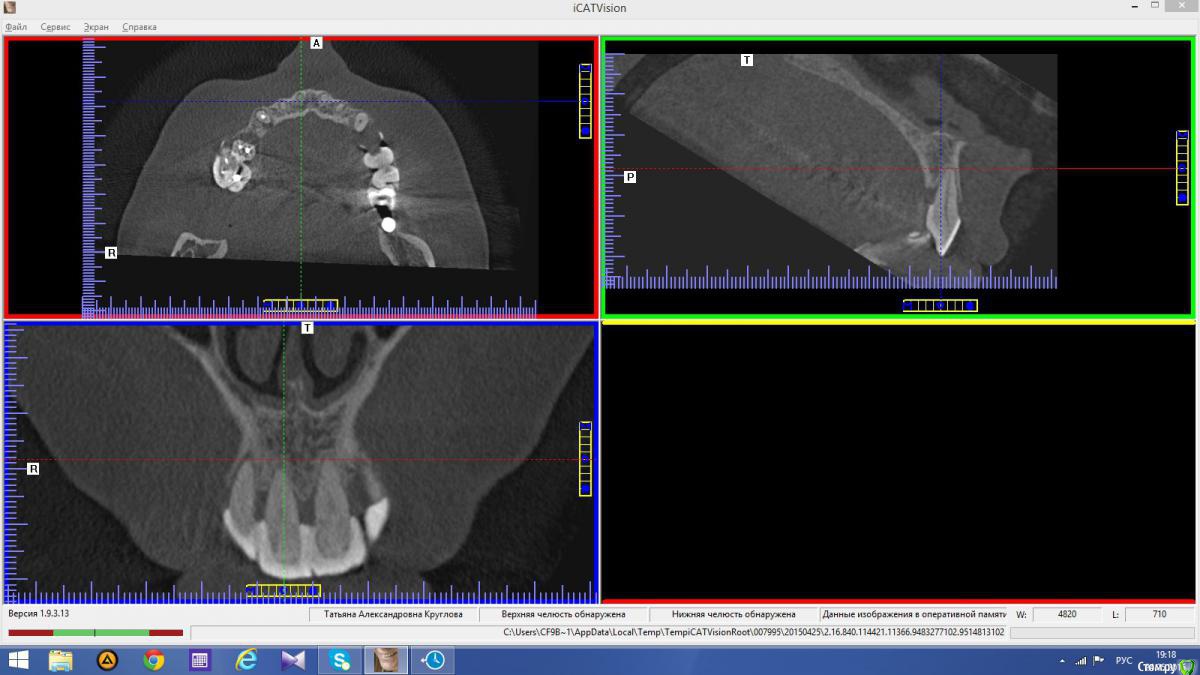Click the vertical slice slider in axial view

click(585, 101)
